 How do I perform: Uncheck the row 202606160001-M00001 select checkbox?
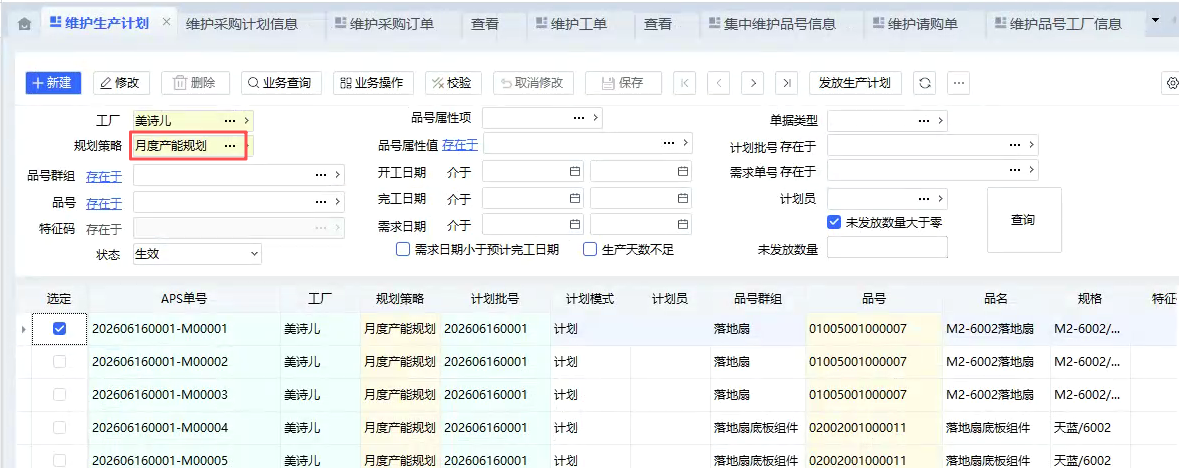(59, 329)
